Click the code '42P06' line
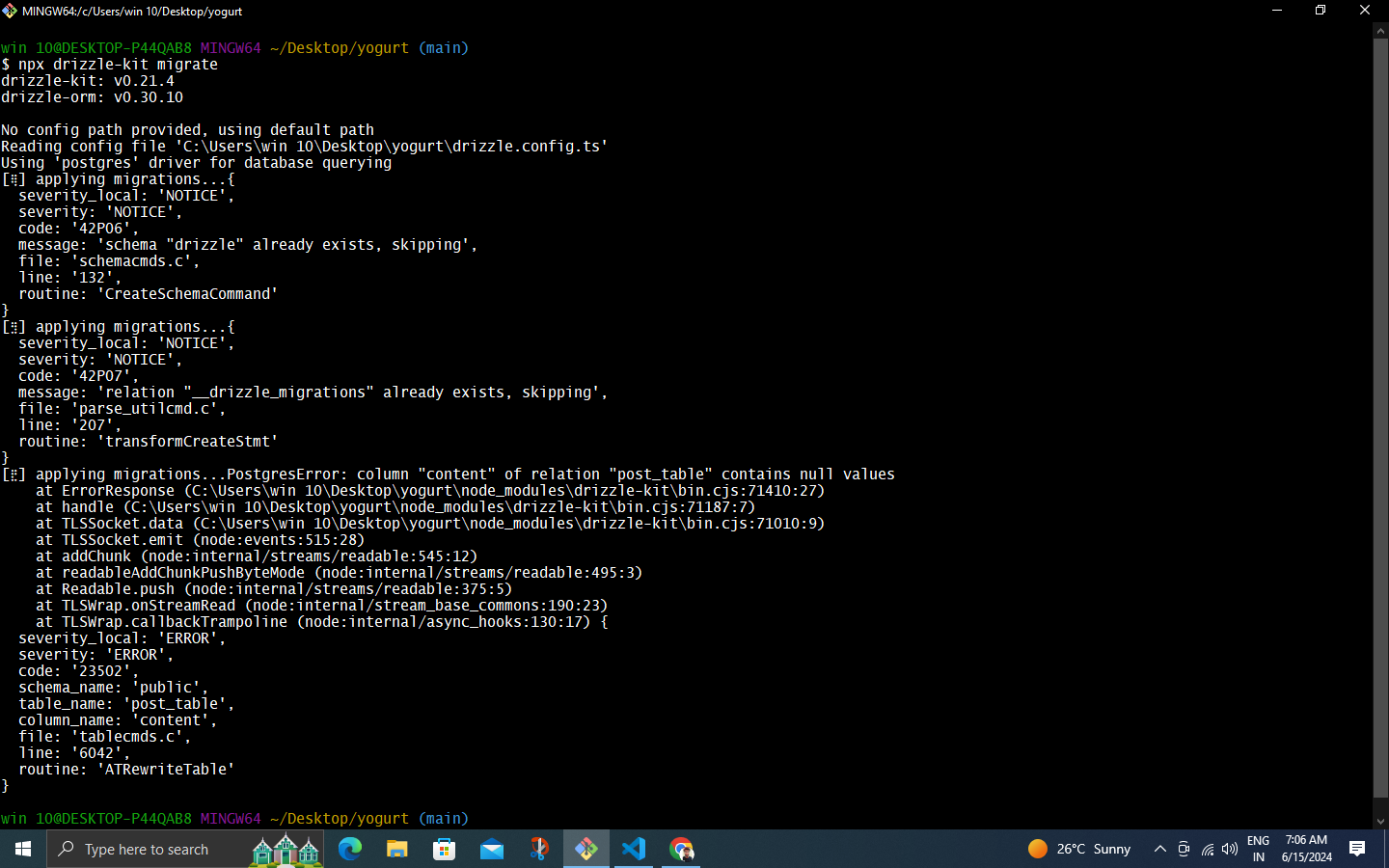This screenshot has width=1389, height=868. tap(78, 229)
